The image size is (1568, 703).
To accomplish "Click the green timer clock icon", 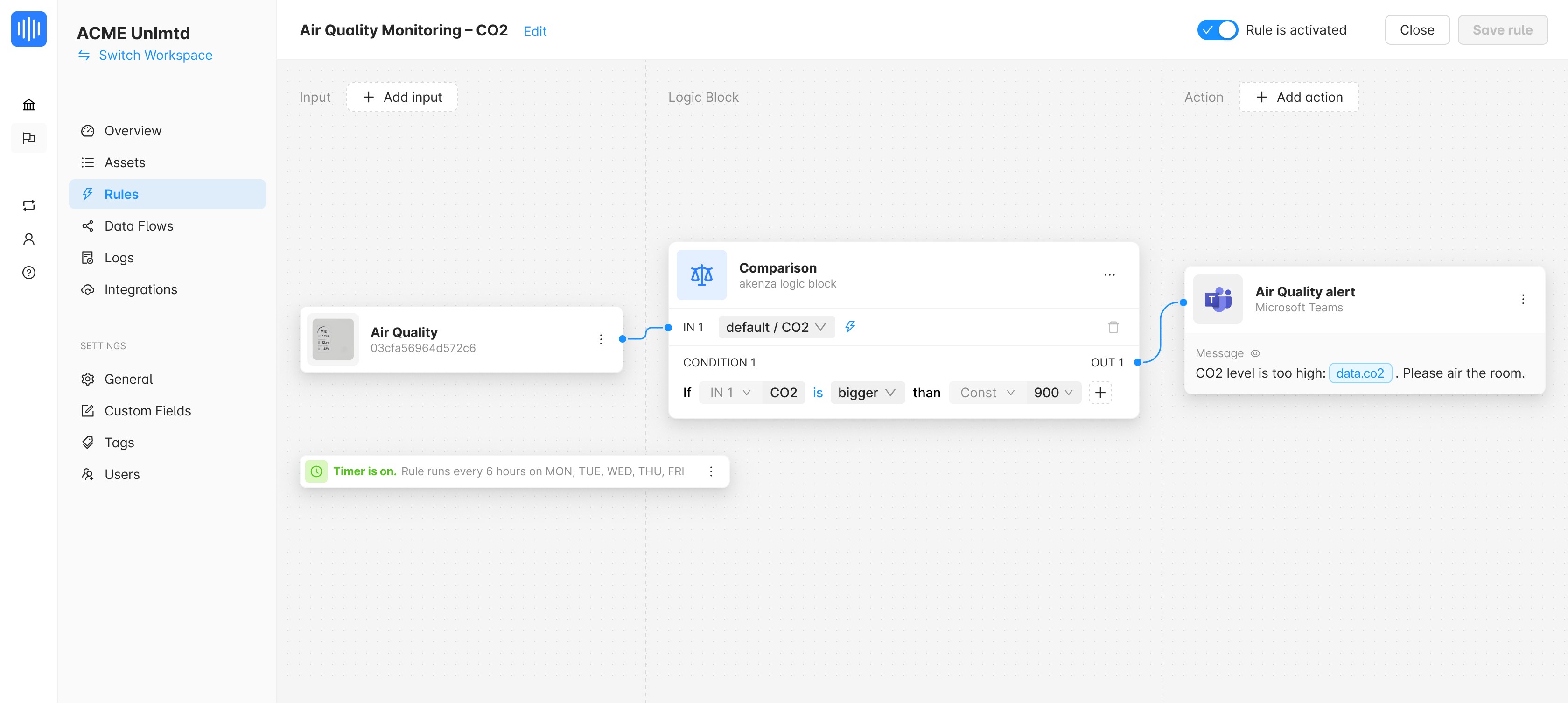I will (316, 471).
